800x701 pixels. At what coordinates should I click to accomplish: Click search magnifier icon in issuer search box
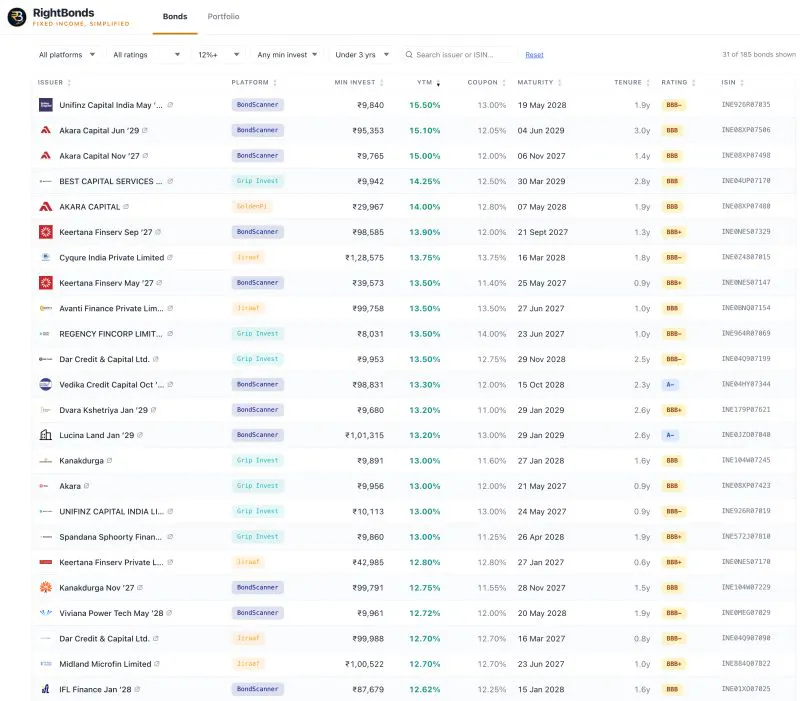coord(409,55)
